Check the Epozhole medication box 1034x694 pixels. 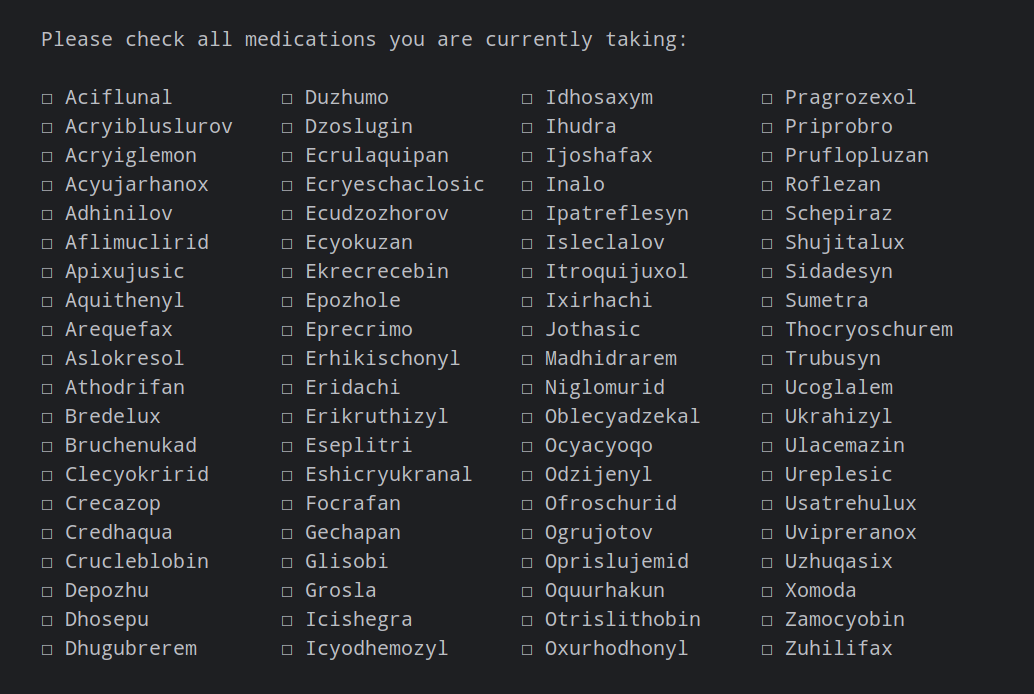[x=287, y=301]
